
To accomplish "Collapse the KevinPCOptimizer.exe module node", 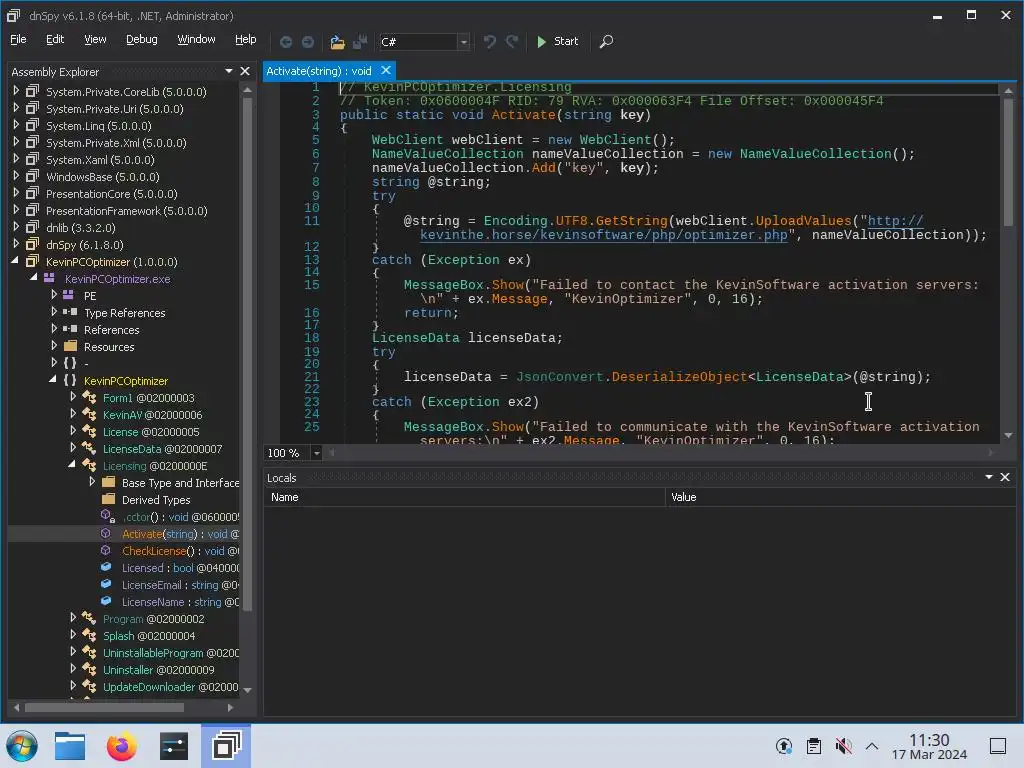I will click(x=33, y=278).
